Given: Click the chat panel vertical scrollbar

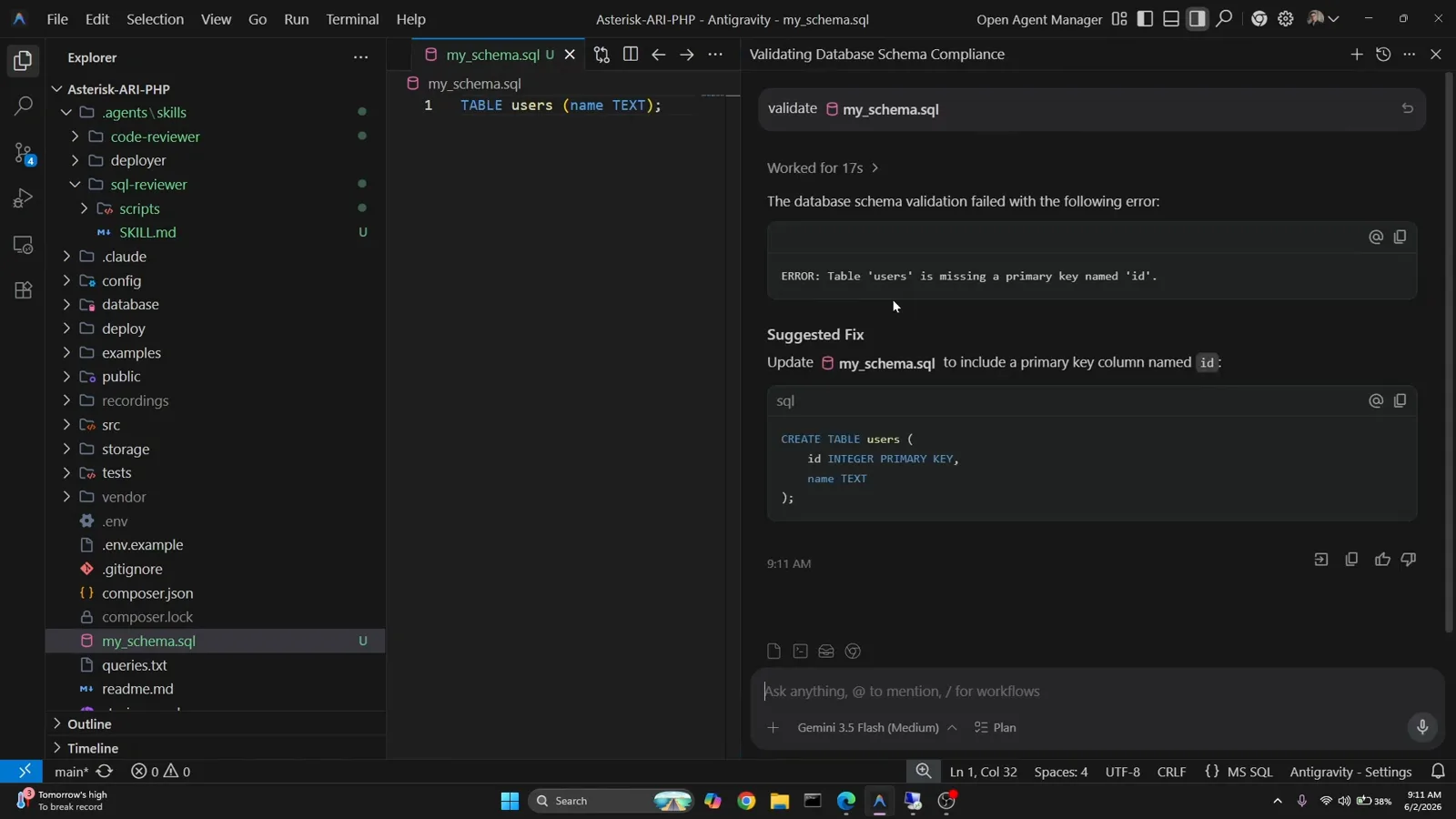Looking at the screenshot, I should point(1449,352).
